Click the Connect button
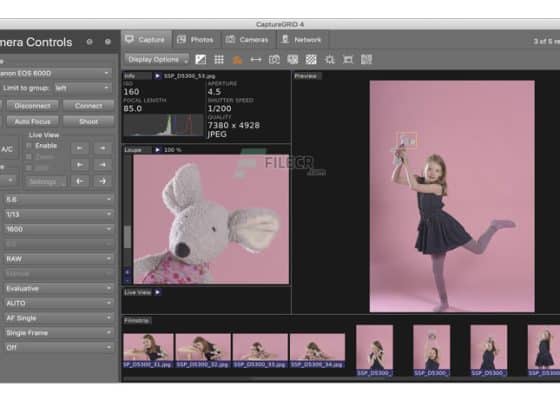The image size is (560, 420). coord(89,106)
